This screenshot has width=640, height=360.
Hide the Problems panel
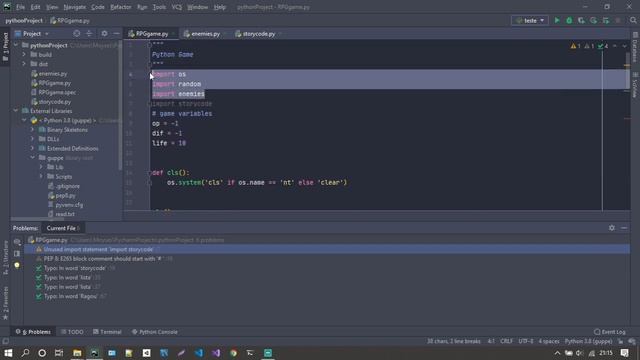tap(624, 228)
